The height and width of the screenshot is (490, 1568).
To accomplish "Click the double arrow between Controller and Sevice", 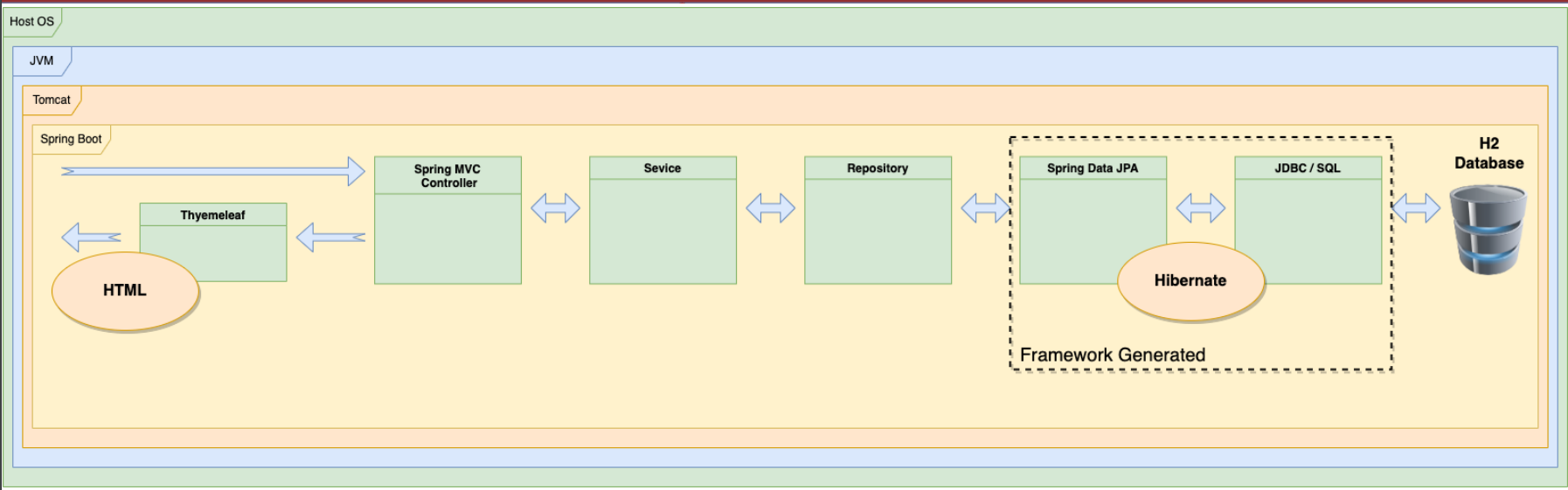I will point(555,208).
